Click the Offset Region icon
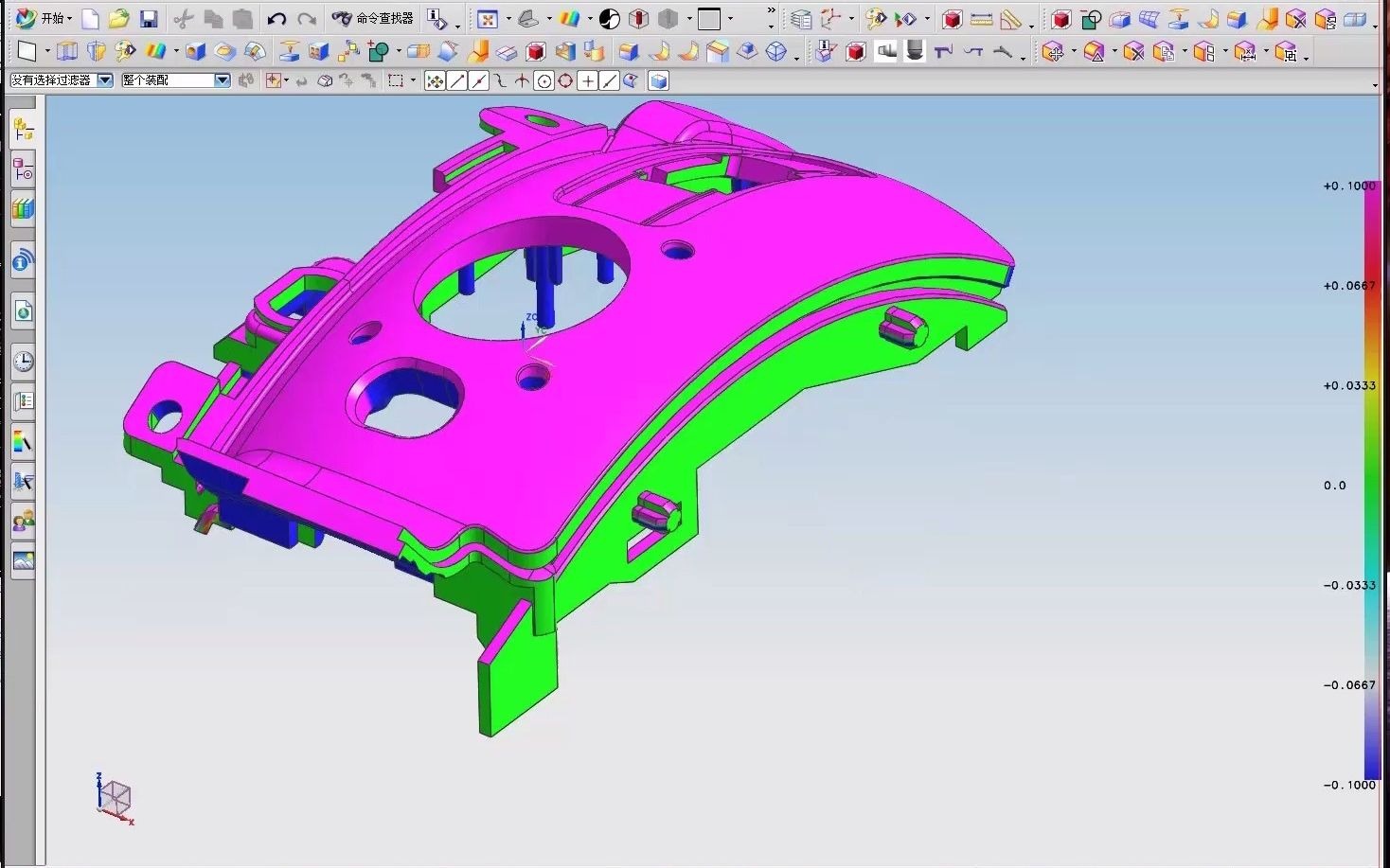The image size is (1390, 868). coord(1094,51)
